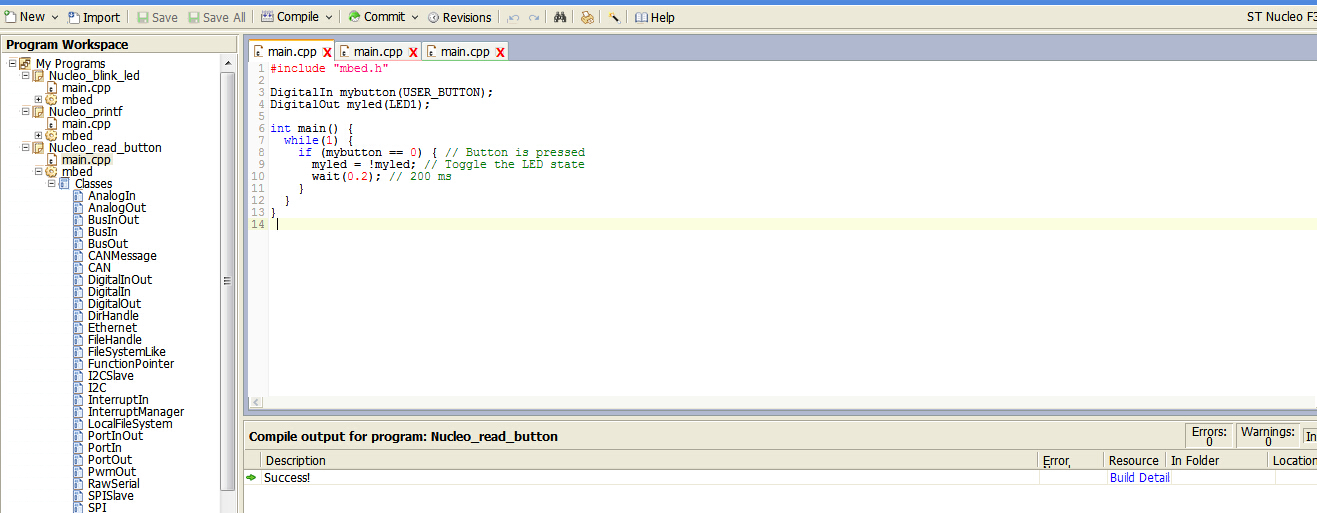Open the Commit dropdown arrow
1317x513 pixels.
414,17
